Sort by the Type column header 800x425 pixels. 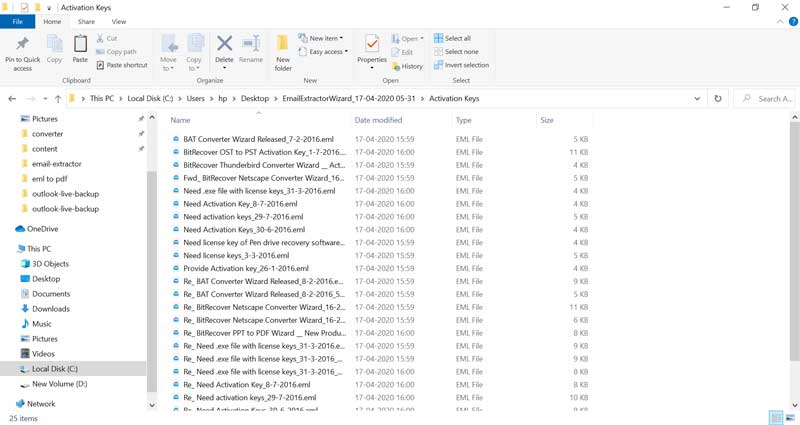[464, 120]
